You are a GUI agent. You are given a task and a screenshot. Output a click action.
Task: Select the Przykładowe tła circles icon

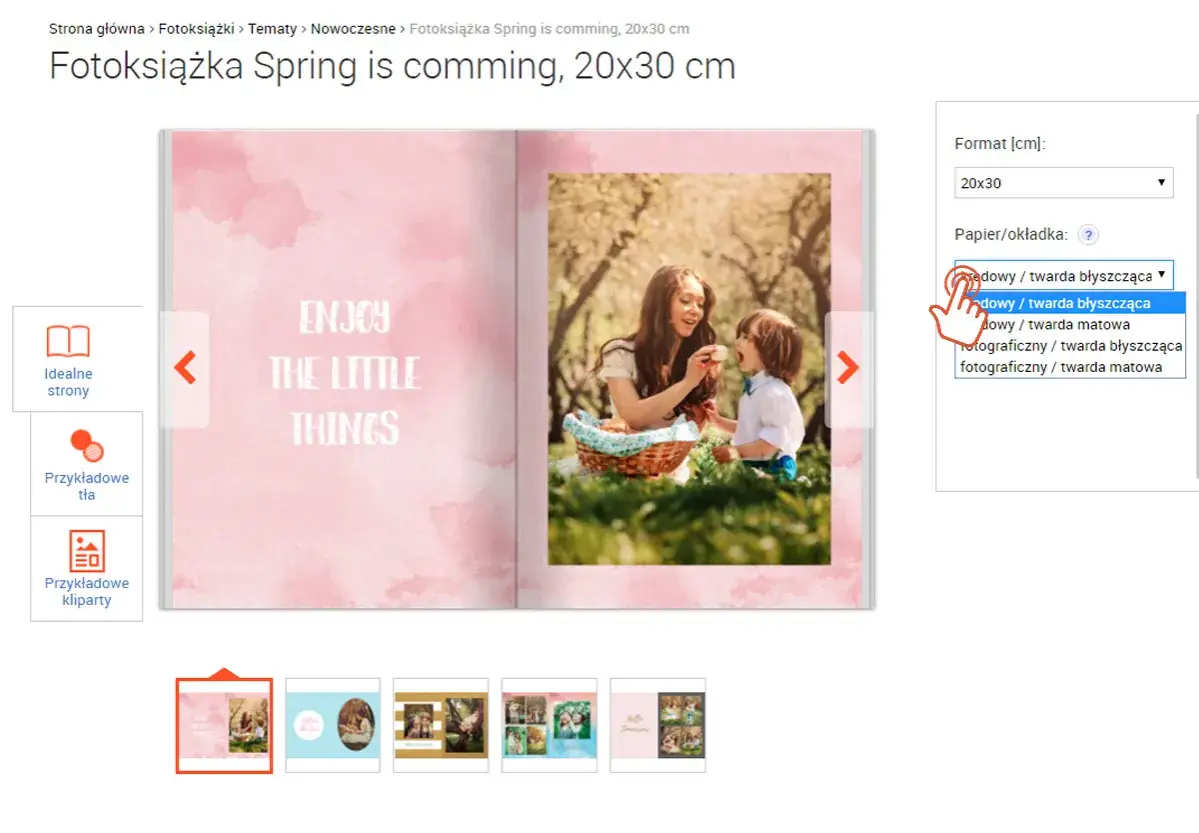click(87, 446)
